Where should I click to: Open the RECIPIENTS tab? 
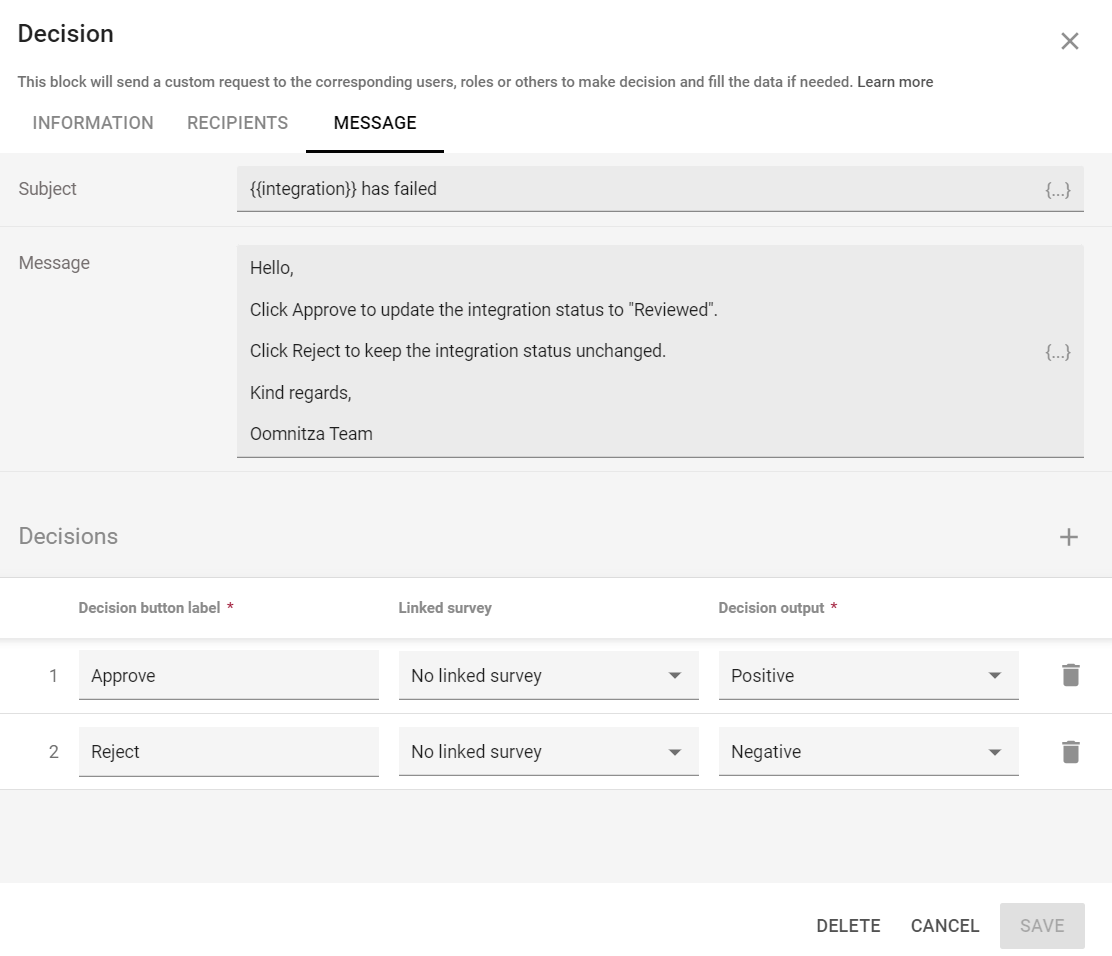pos(237,122)
